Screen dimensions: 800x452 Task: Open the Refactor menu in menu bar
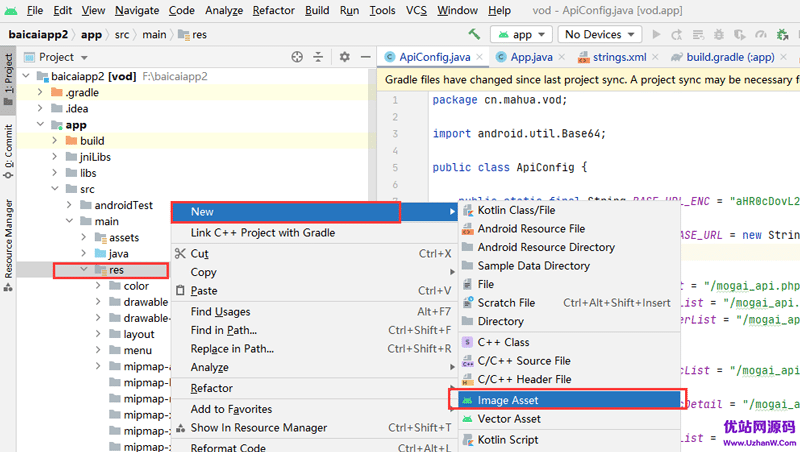273,10
